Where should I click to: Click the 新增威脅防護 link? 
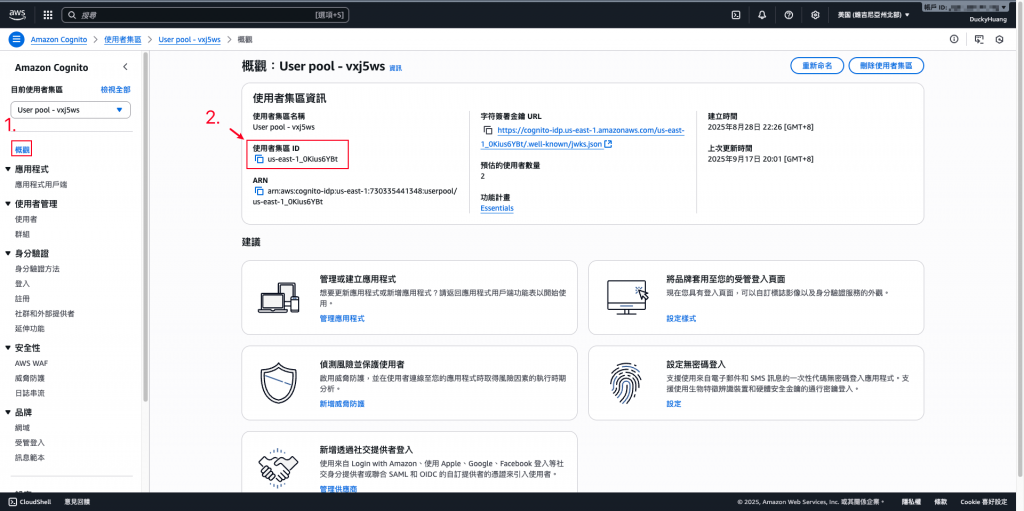[342, 404]
